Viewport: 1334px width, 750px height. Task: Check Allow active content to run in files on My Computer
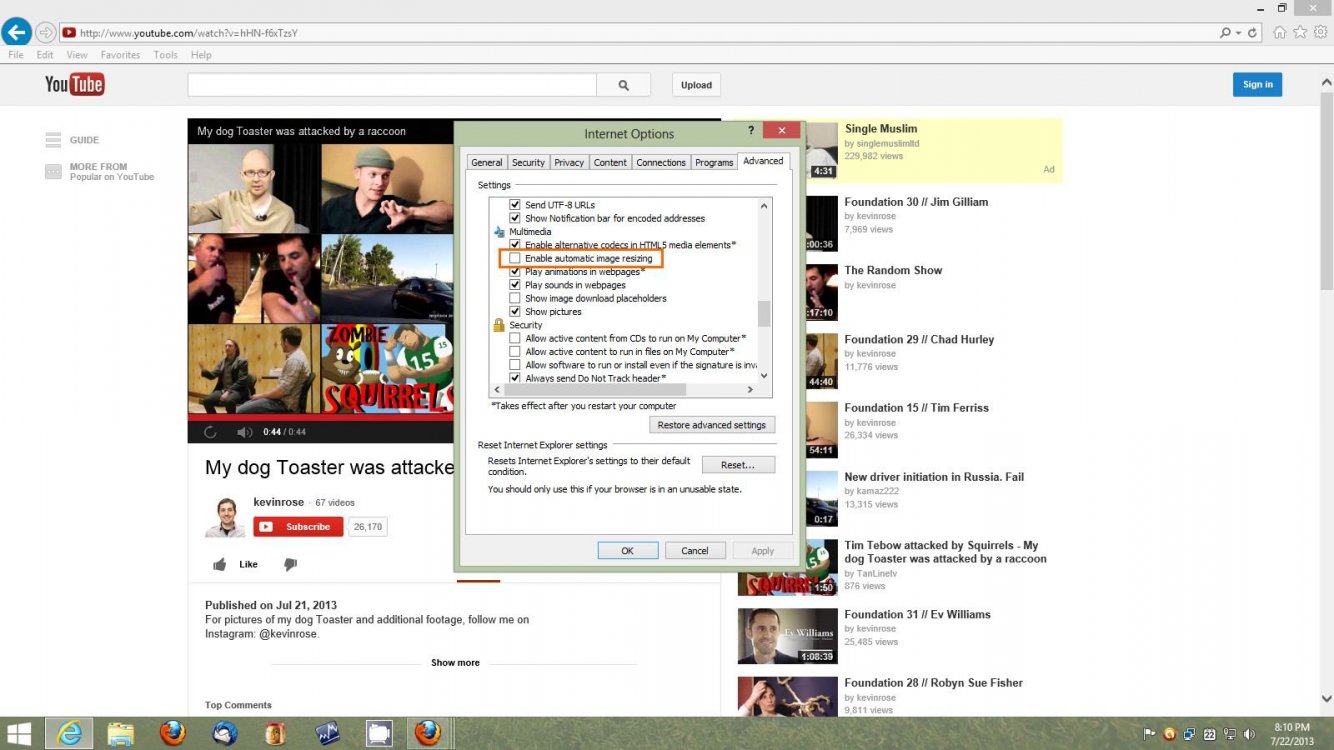(x=515, y=351)
